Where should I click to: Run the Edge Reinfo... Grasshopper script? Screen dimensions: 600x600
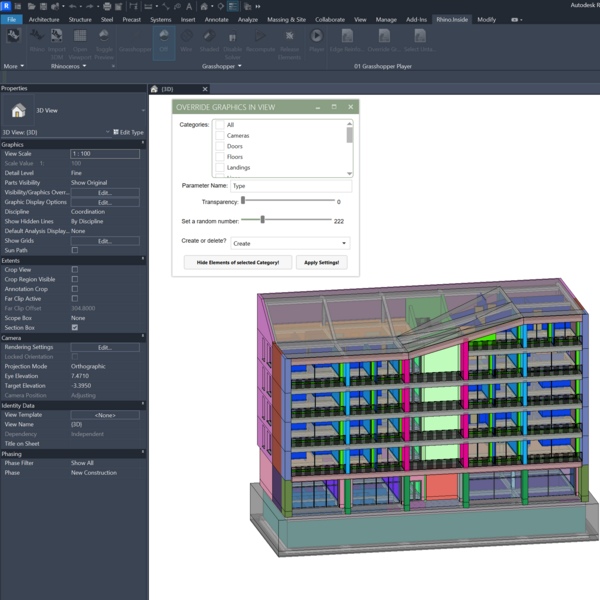[347, 41]
